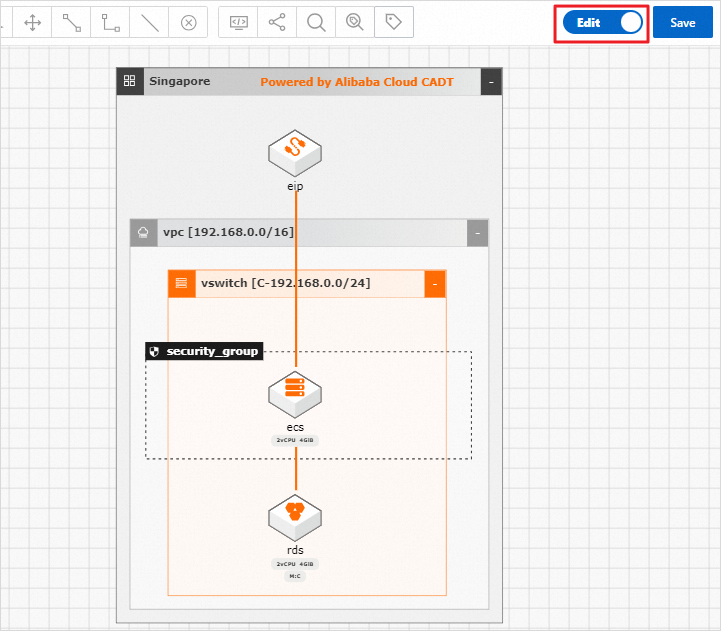Viewport: 721px width, 631px height.
Task: Click the tag search magnifier icon
Action: click(x=355, y=22)
